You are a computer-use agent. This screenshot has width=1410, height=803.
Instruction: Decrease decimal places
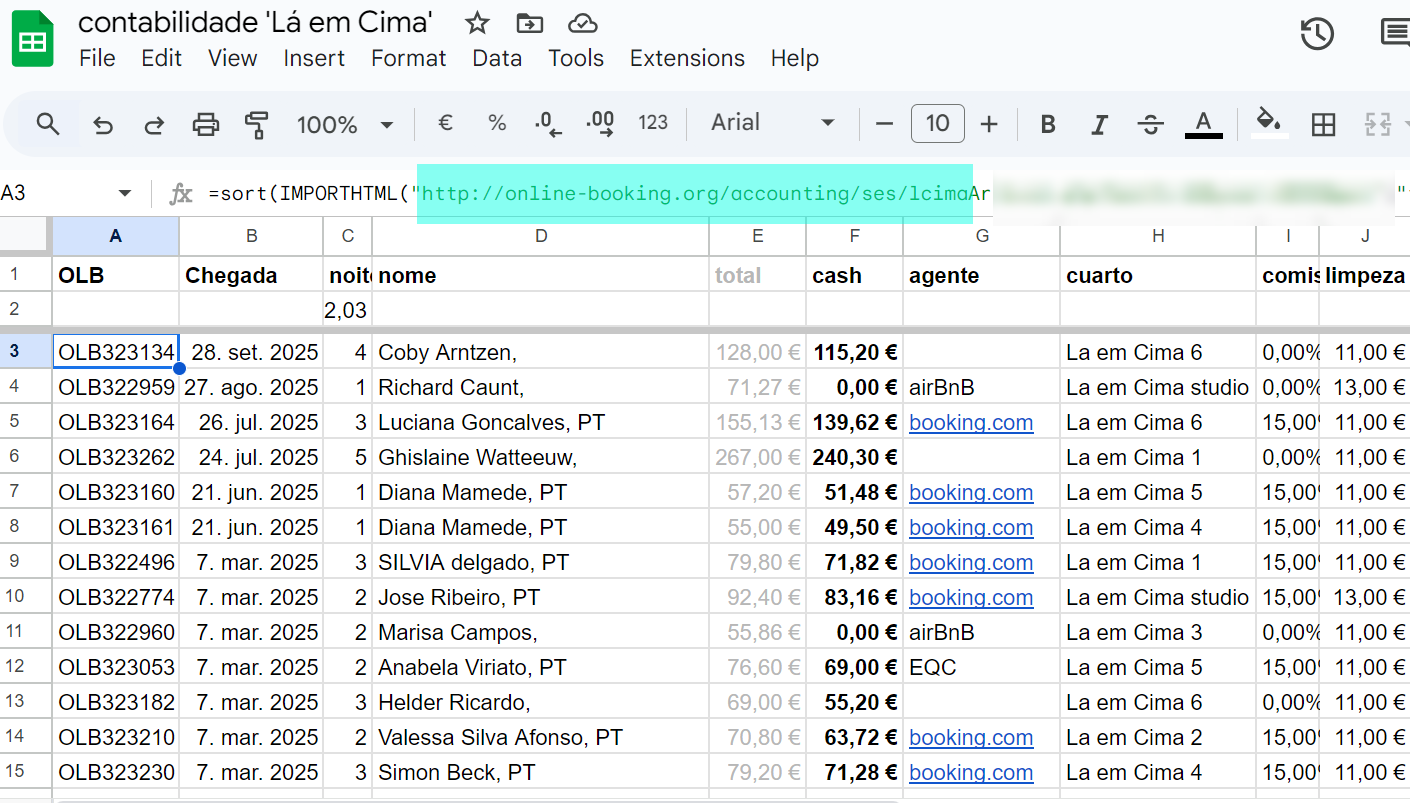pyautogui.click(x=548, y=124)
